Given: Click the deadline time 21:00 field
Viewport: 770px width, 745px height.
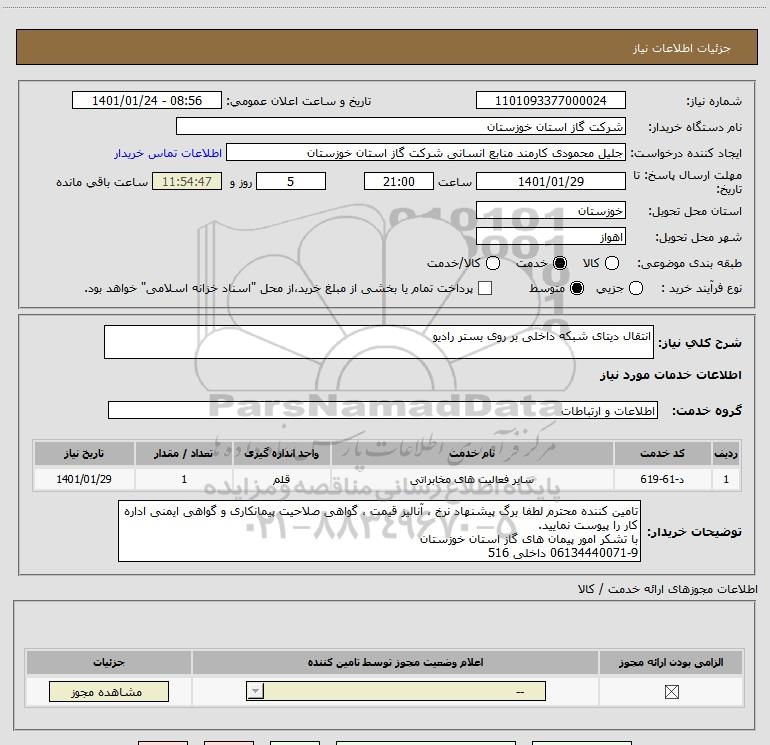Looking at the screenshot, I should [399, 181].
